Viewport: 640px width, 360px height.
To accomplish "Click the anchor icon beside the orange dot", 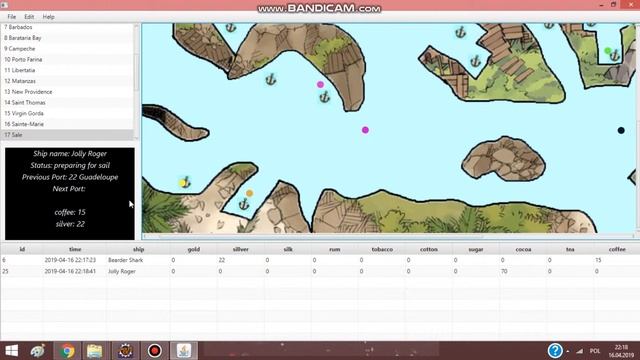I will (244, 204).
